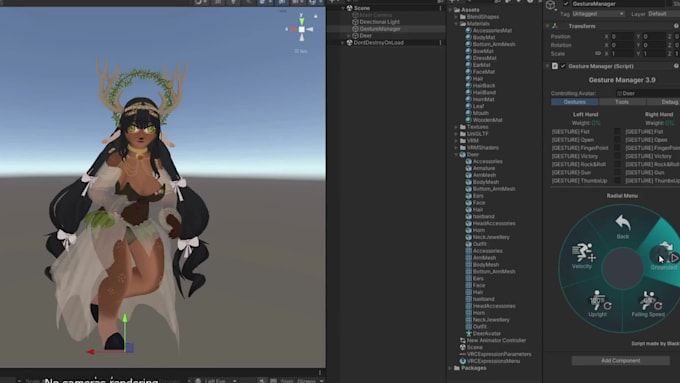Select the BodyMat material asset
Image resolution: width=680 pixels, height=383 pixels.
tap(480, 37)
